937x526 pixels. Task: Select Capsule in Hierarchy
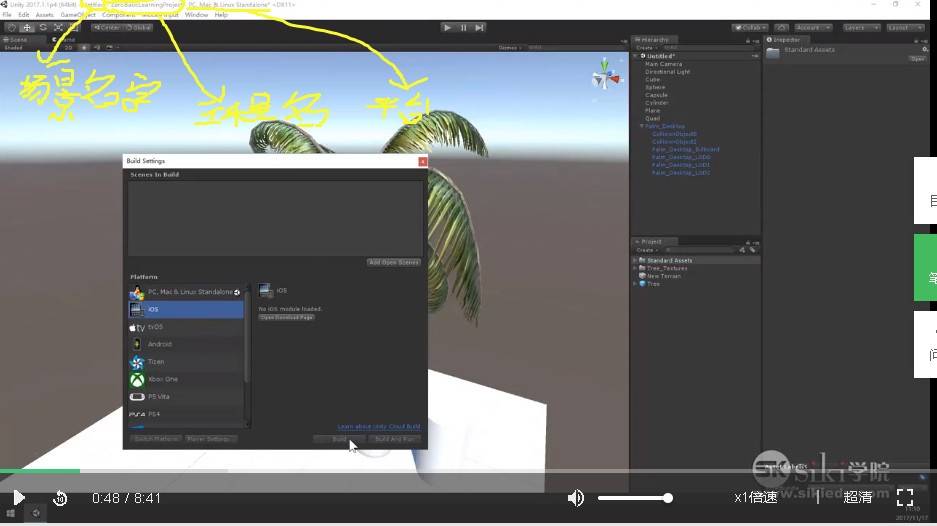656,95
